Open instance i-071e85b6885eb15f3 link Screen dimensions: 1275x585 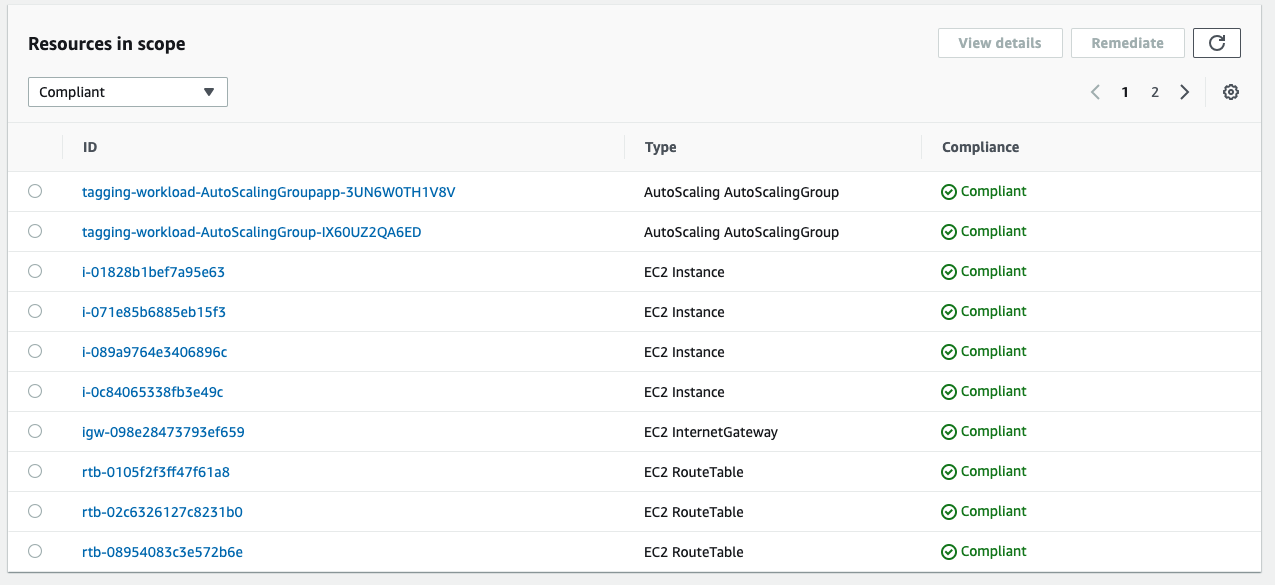point(154,312)
